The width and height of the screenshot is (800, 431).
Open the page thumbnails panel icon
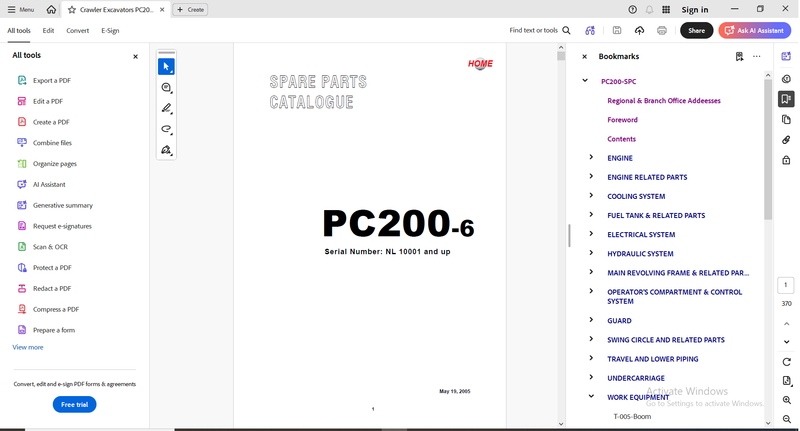coord(786,119)
